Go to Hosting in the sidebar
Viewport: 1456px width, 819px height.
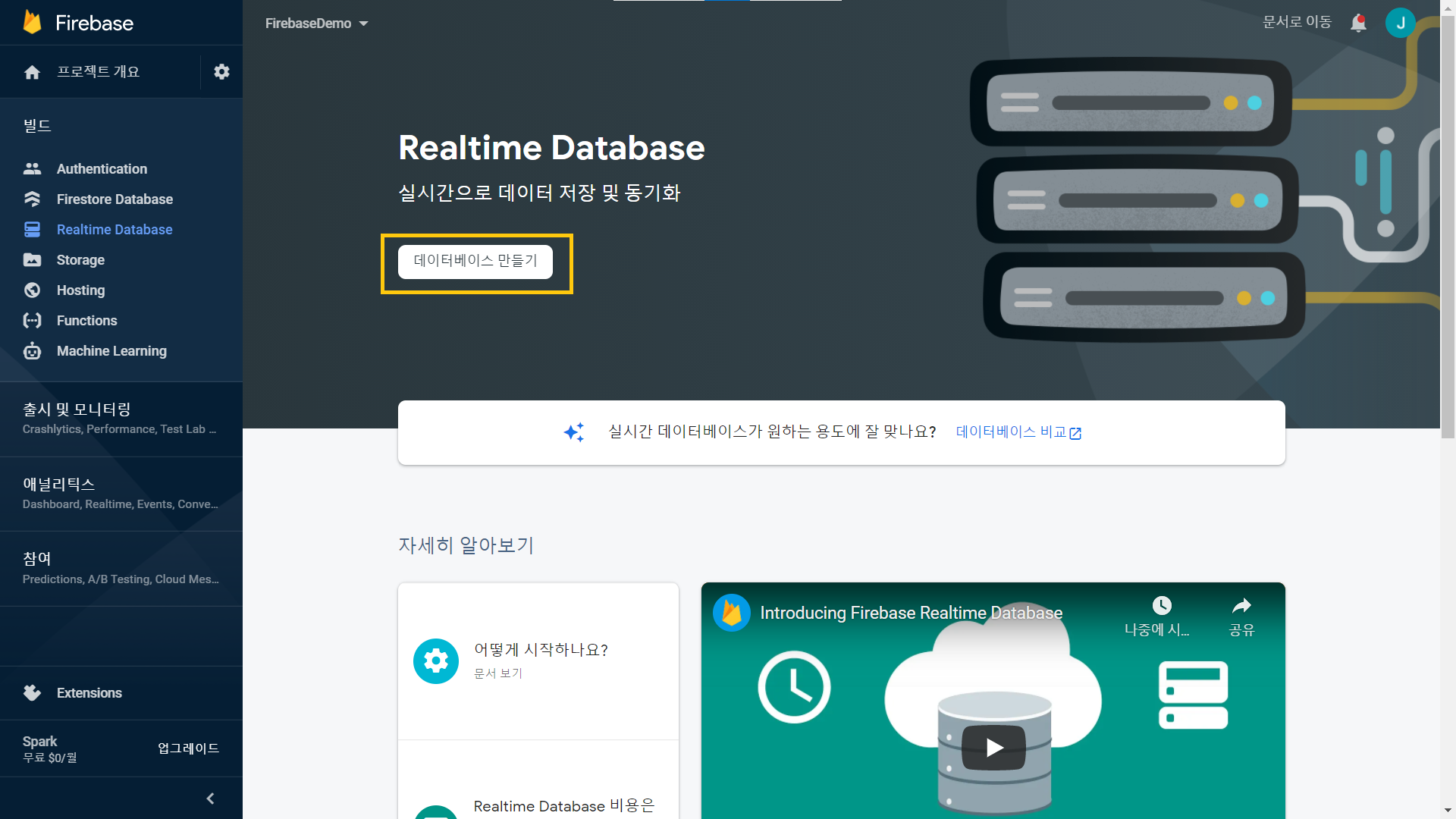pyautogui.click(x=80, y=290)
